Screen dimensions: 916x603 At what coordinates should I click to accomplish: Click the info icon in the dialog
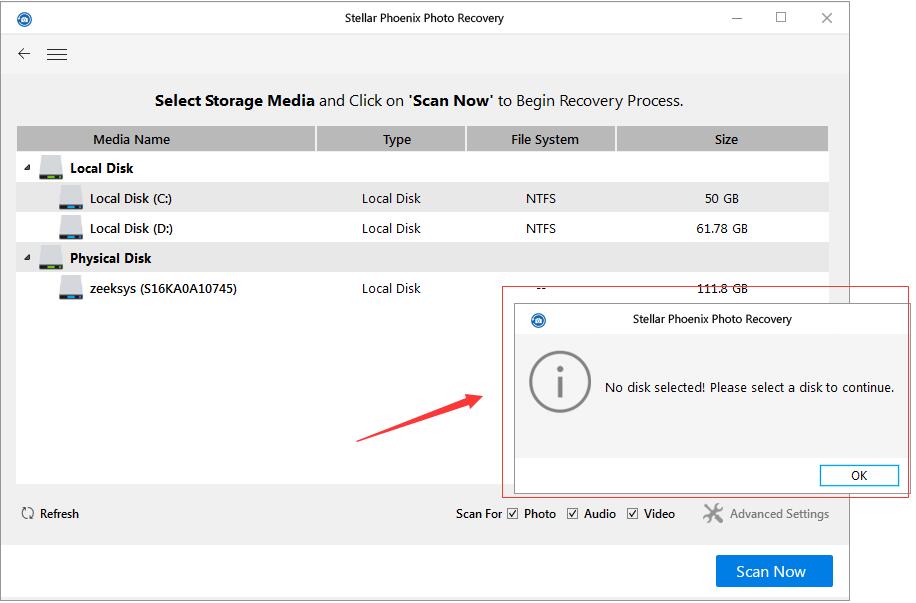560,382
